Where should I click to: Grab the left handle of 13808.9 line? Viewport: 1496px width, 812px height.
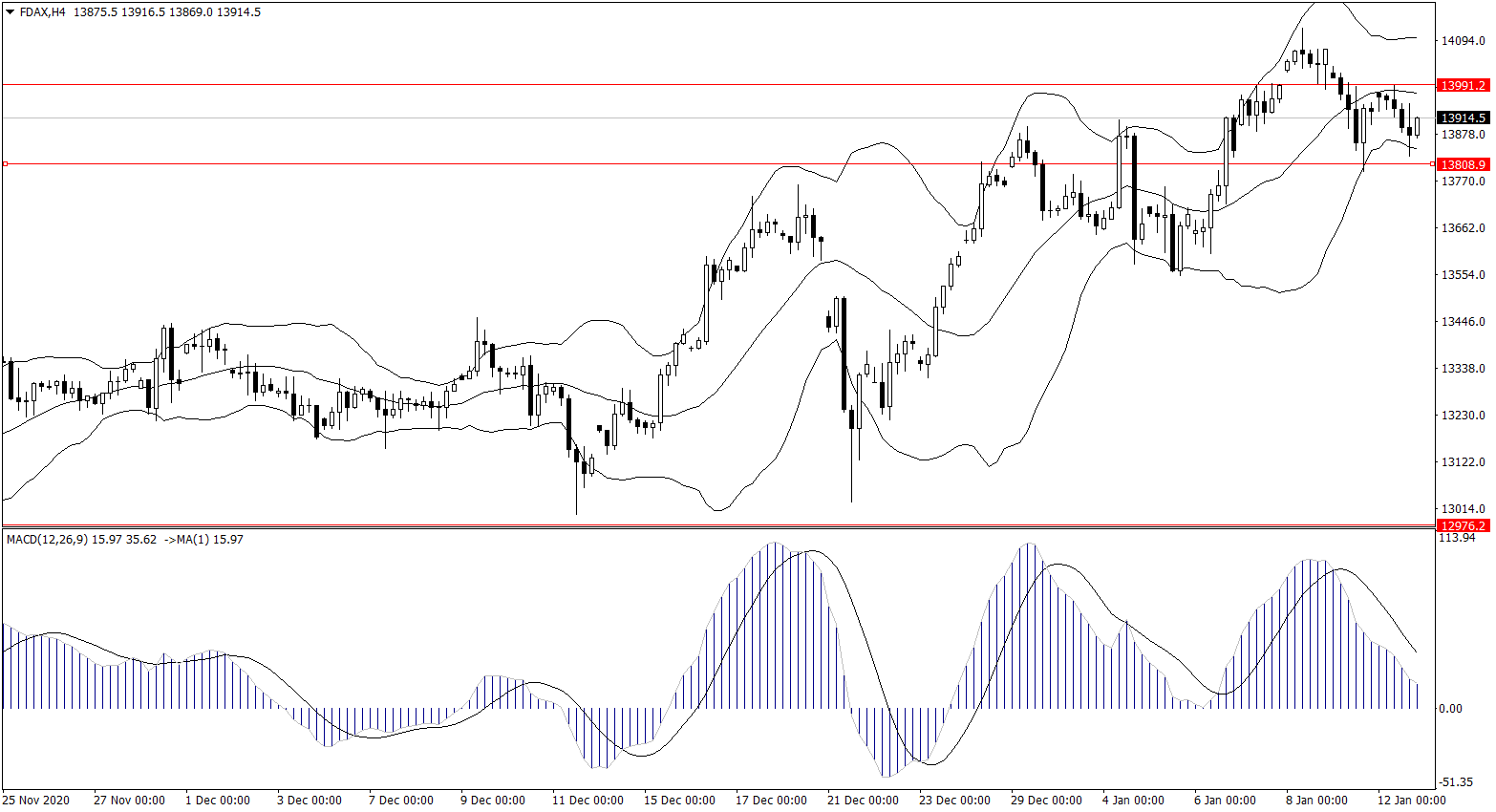5,164
